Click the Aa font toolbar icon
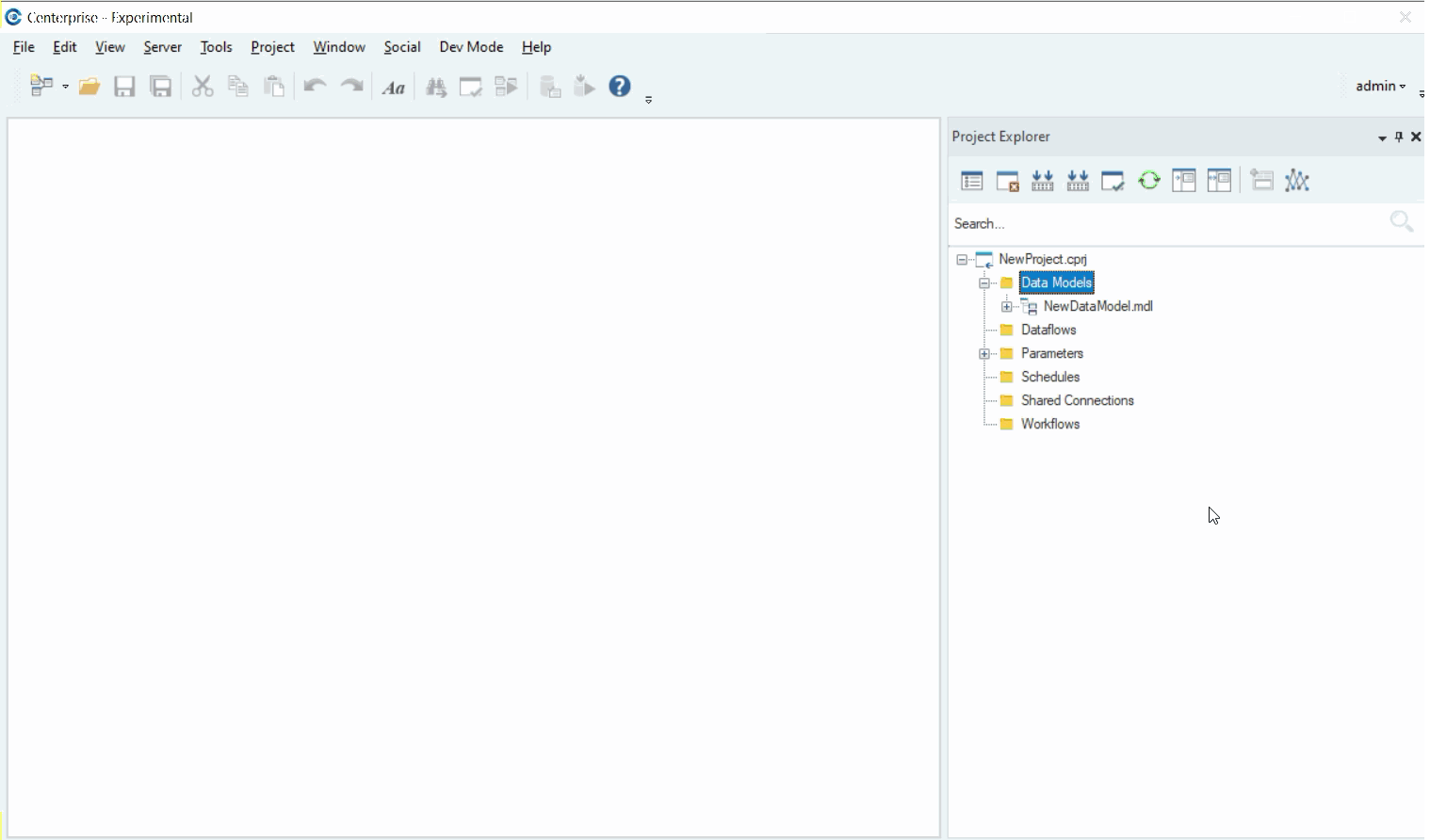The width and height of the screenshot is (1430, 840). 394,88
